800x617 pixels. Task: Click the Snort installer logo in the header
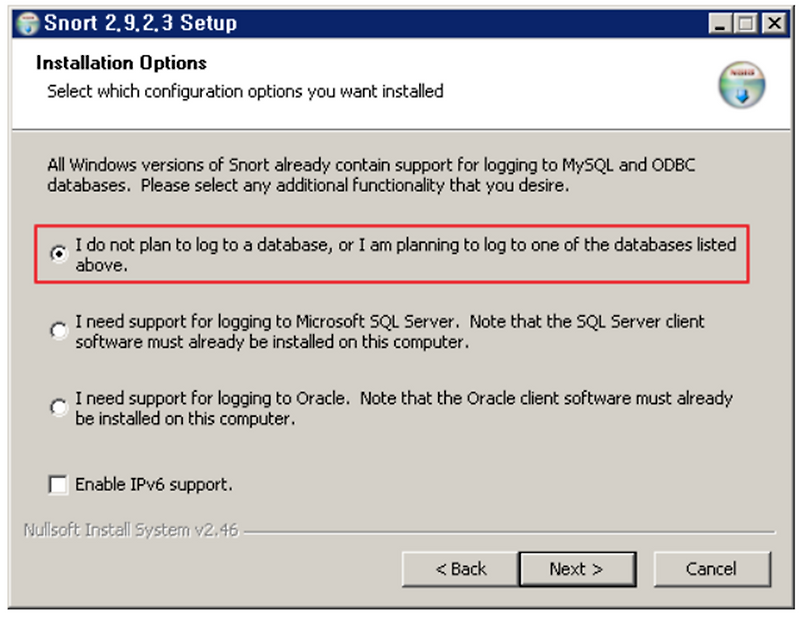point(742,85)
